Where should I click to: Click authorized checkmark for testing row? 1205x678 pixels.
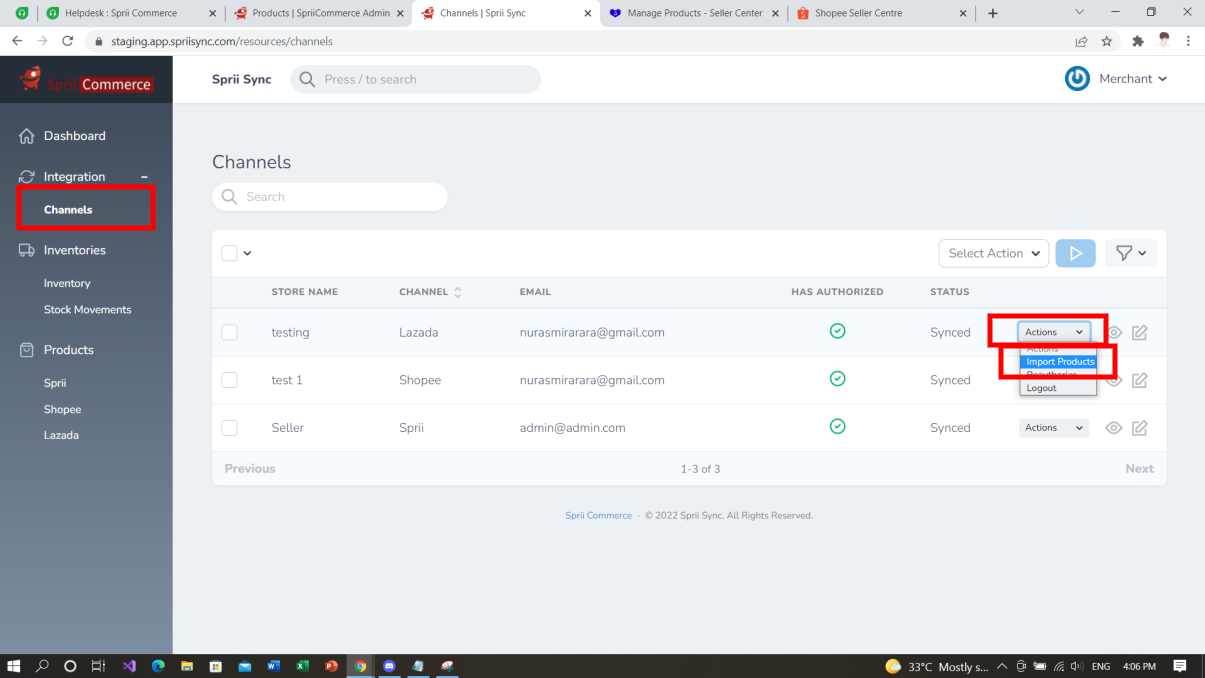click(x=838, y=331)
